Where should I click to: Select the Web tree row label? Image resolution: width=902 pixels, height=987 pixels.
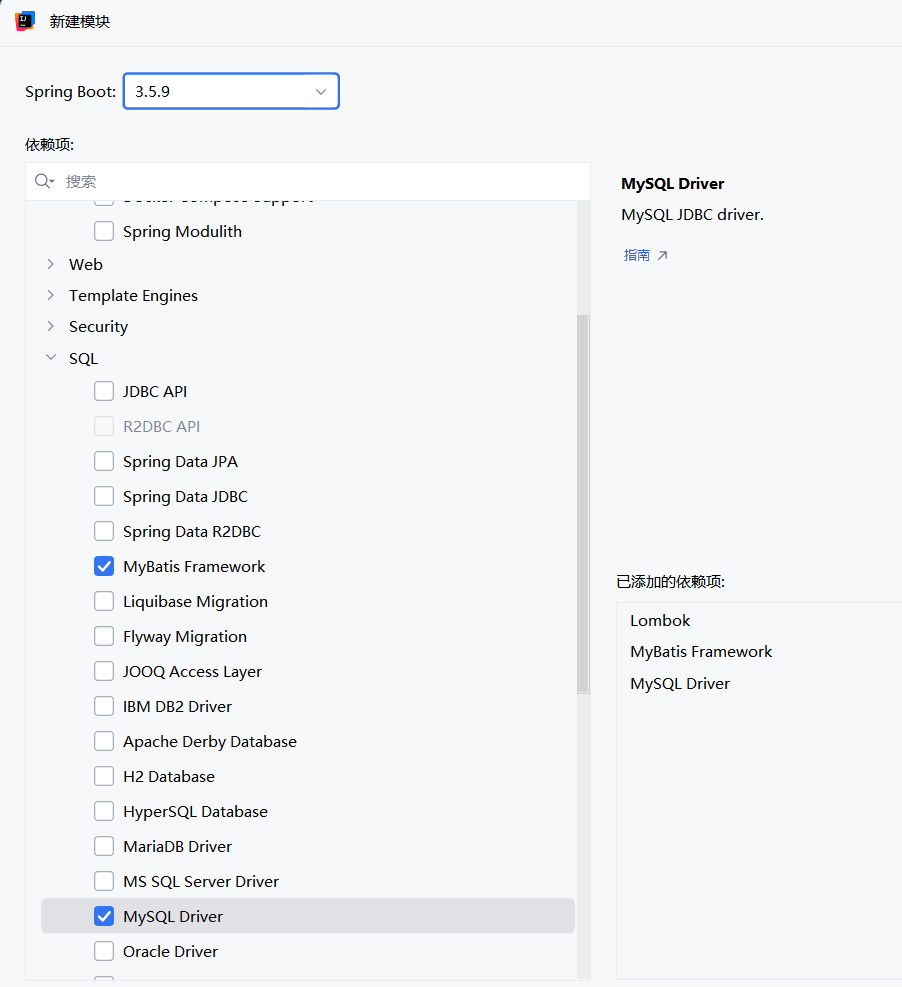click(86, 264)
